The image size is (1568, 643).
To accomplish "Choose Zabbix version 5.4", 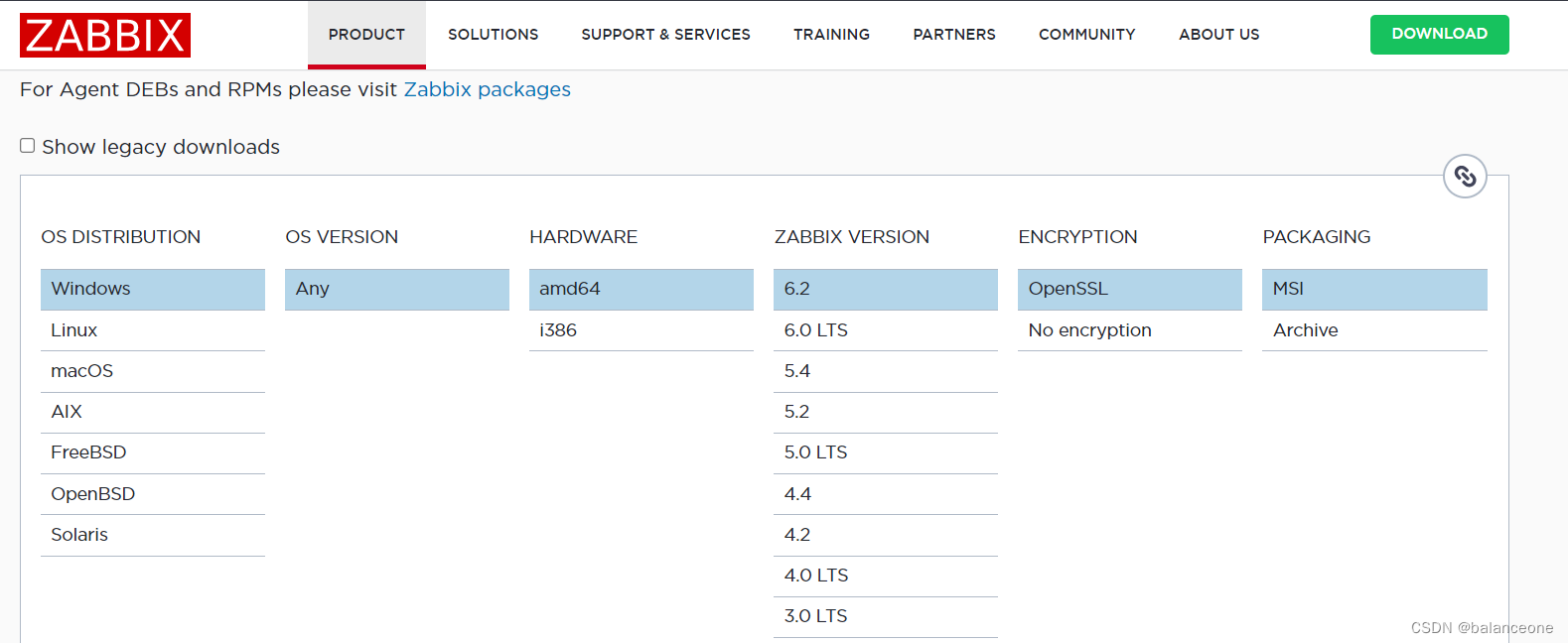I will pos(885,371).
